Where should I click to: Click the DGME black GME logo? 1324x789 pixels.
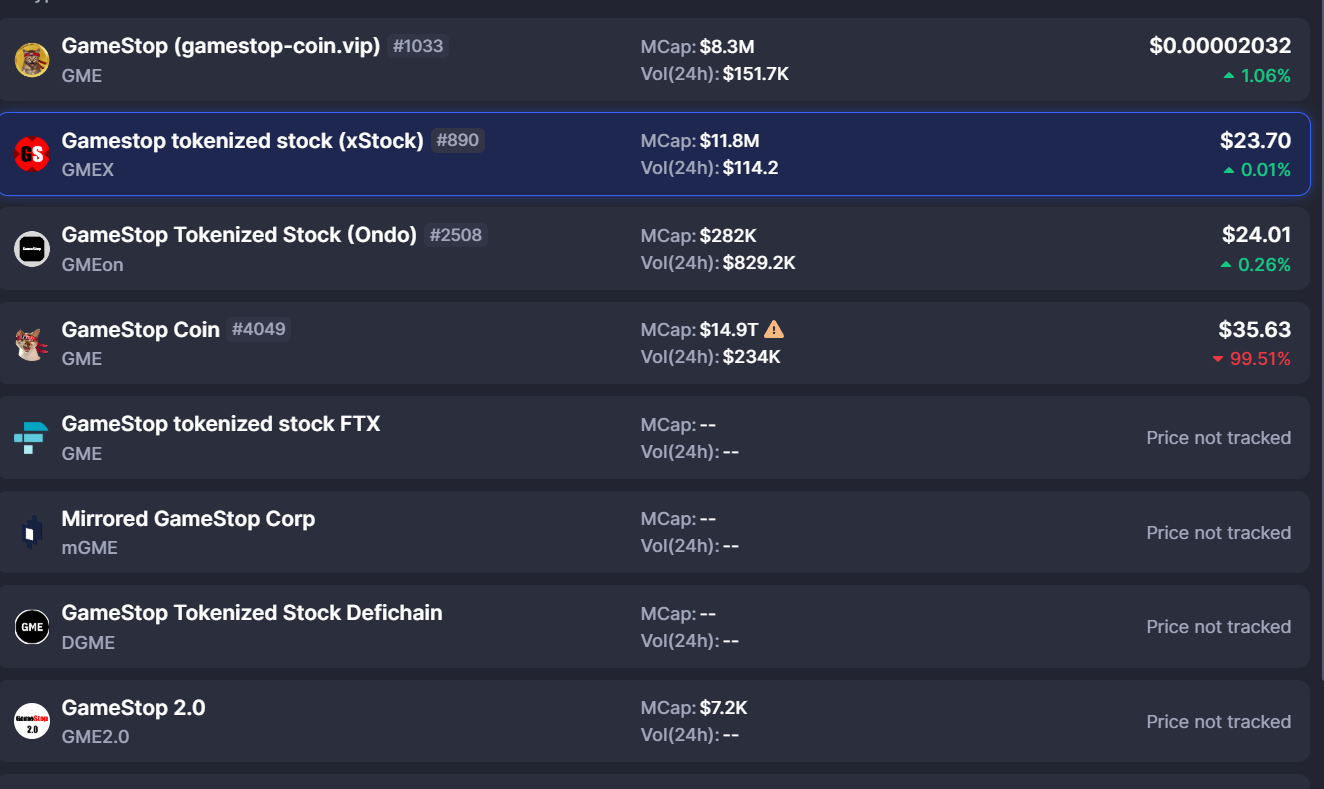coord(32,627)
